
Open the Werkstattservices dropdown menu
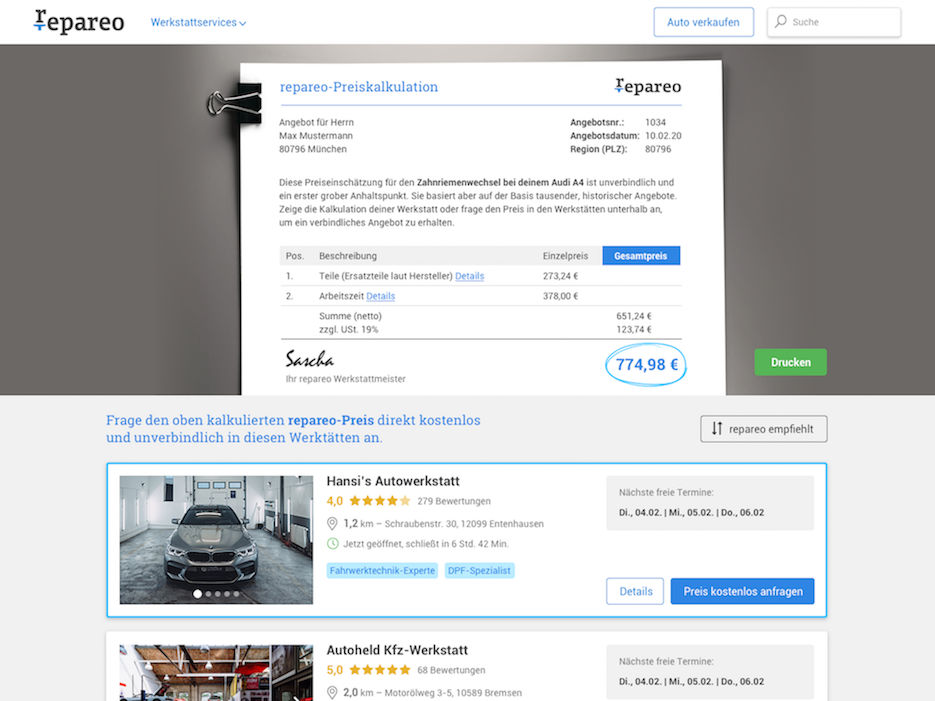coord(198,22)
